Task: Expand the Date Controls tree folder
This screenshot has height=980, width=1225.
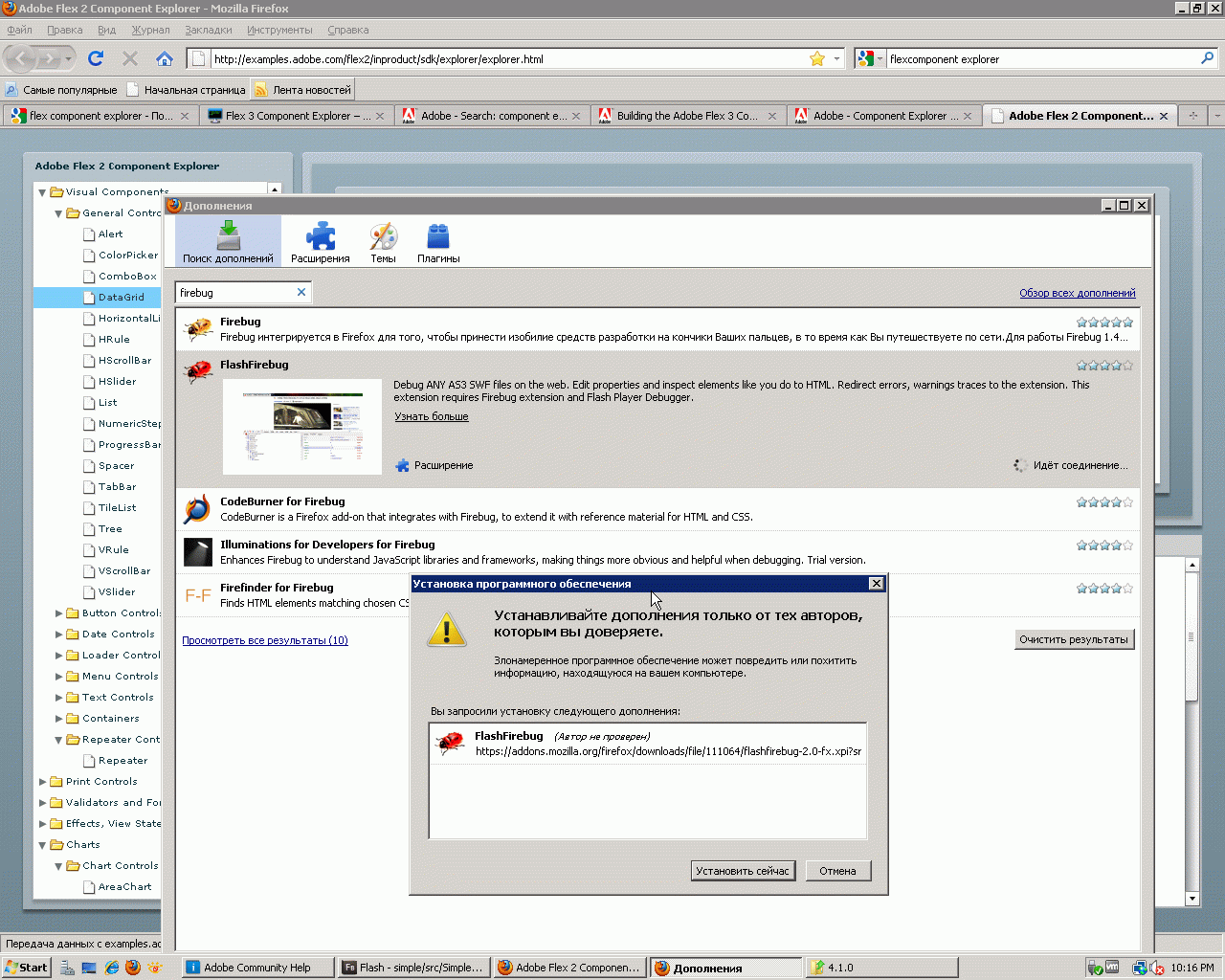Action: coord(58,635)
